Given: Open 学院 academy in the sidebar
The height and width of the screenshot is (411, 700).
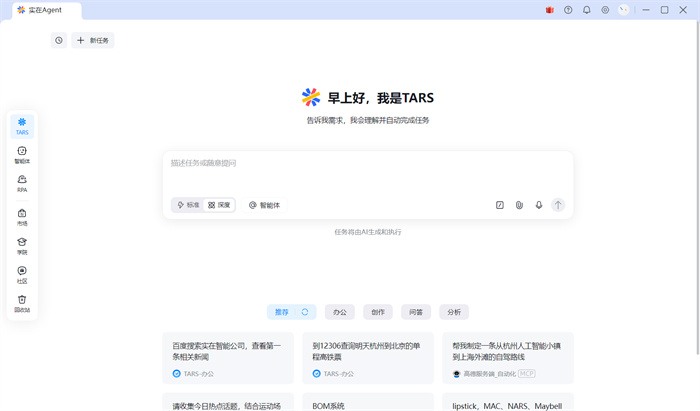Looking at the screenshot, I should click(22, 245).
